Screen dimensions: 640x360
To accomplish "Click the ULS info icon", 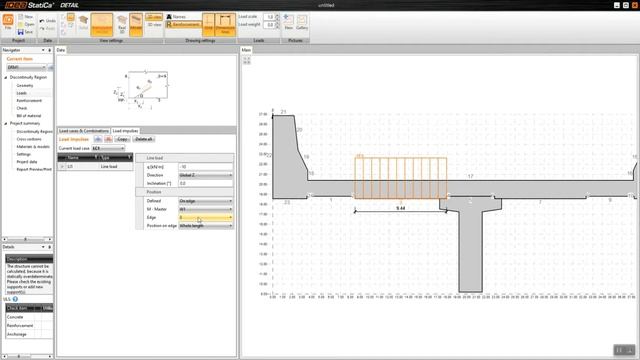I will tap(15, 299).
